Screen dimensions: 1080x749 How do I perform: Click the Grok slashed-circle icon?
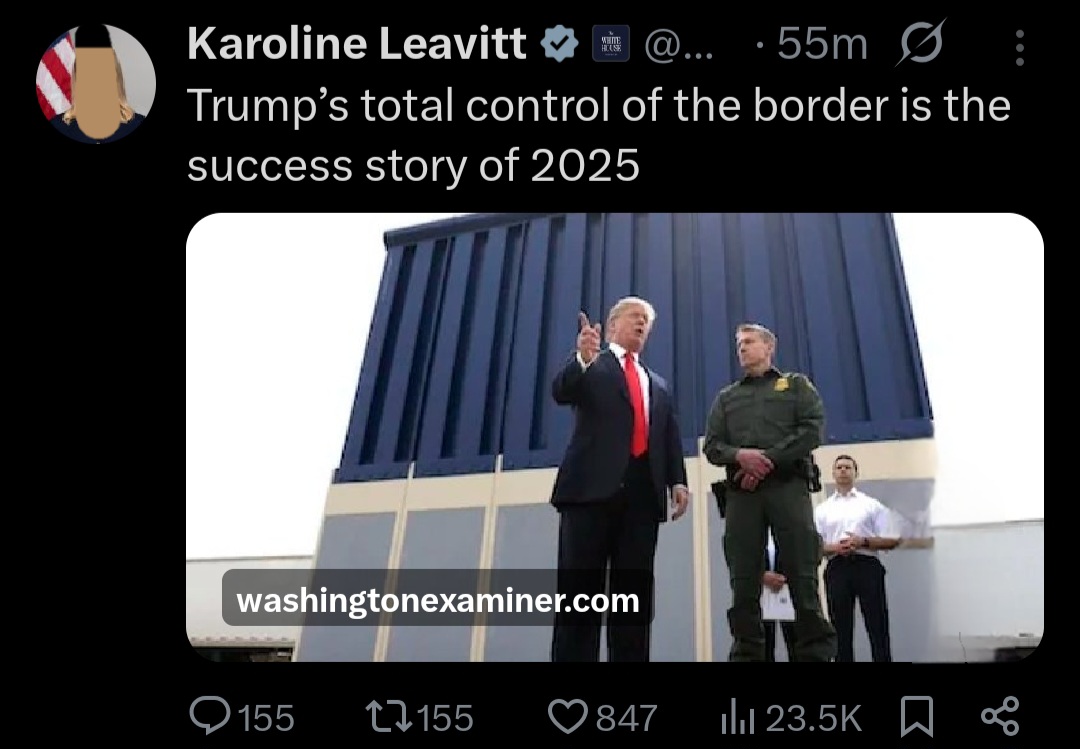pyautogui.click(x=921, y=43)
